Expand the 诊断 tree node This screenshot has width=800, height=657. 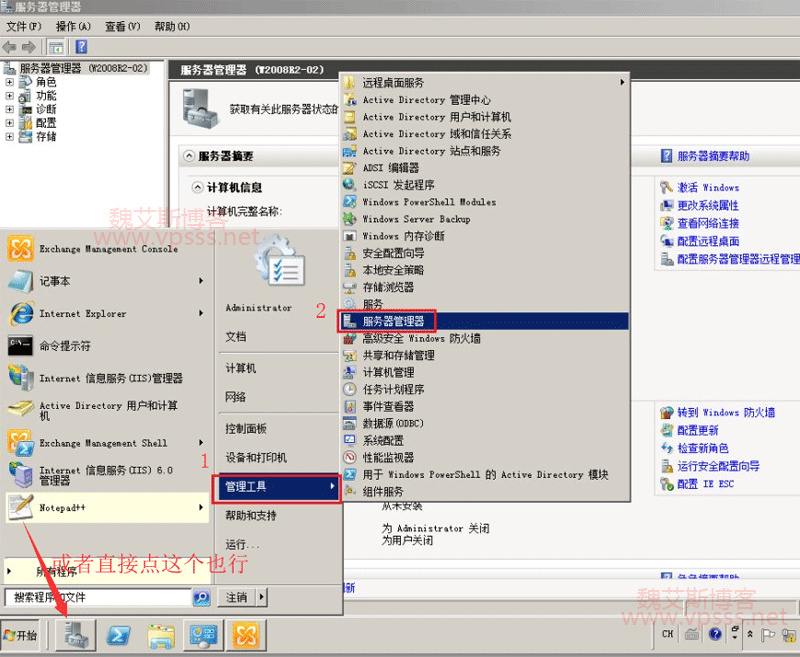[x=10, y=109]
